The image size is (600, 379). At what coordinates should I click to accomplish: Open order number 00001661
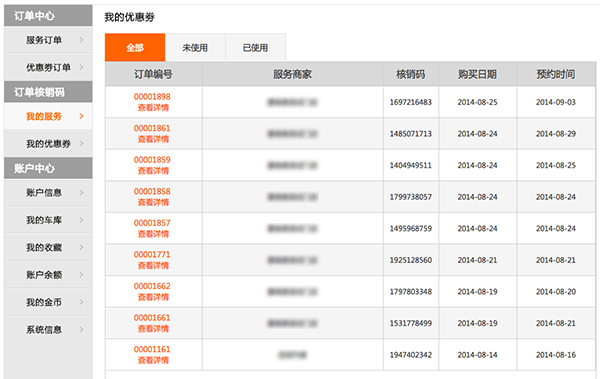coord(152,318)
